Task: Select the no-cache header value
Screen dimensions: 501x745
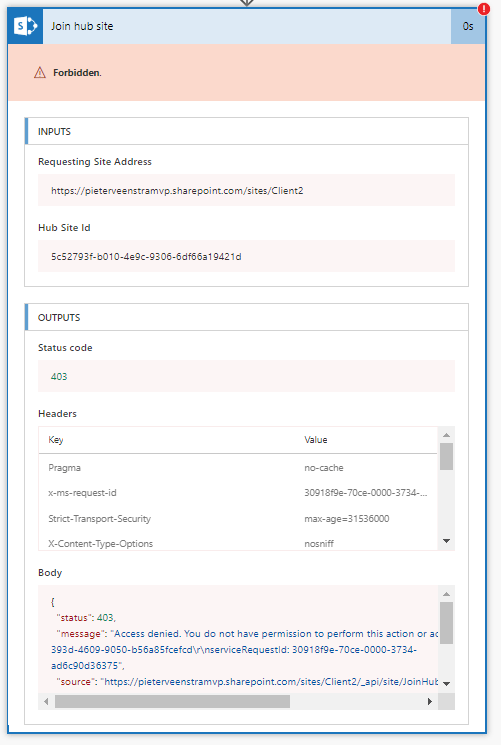Action: (x=324, y=468)
